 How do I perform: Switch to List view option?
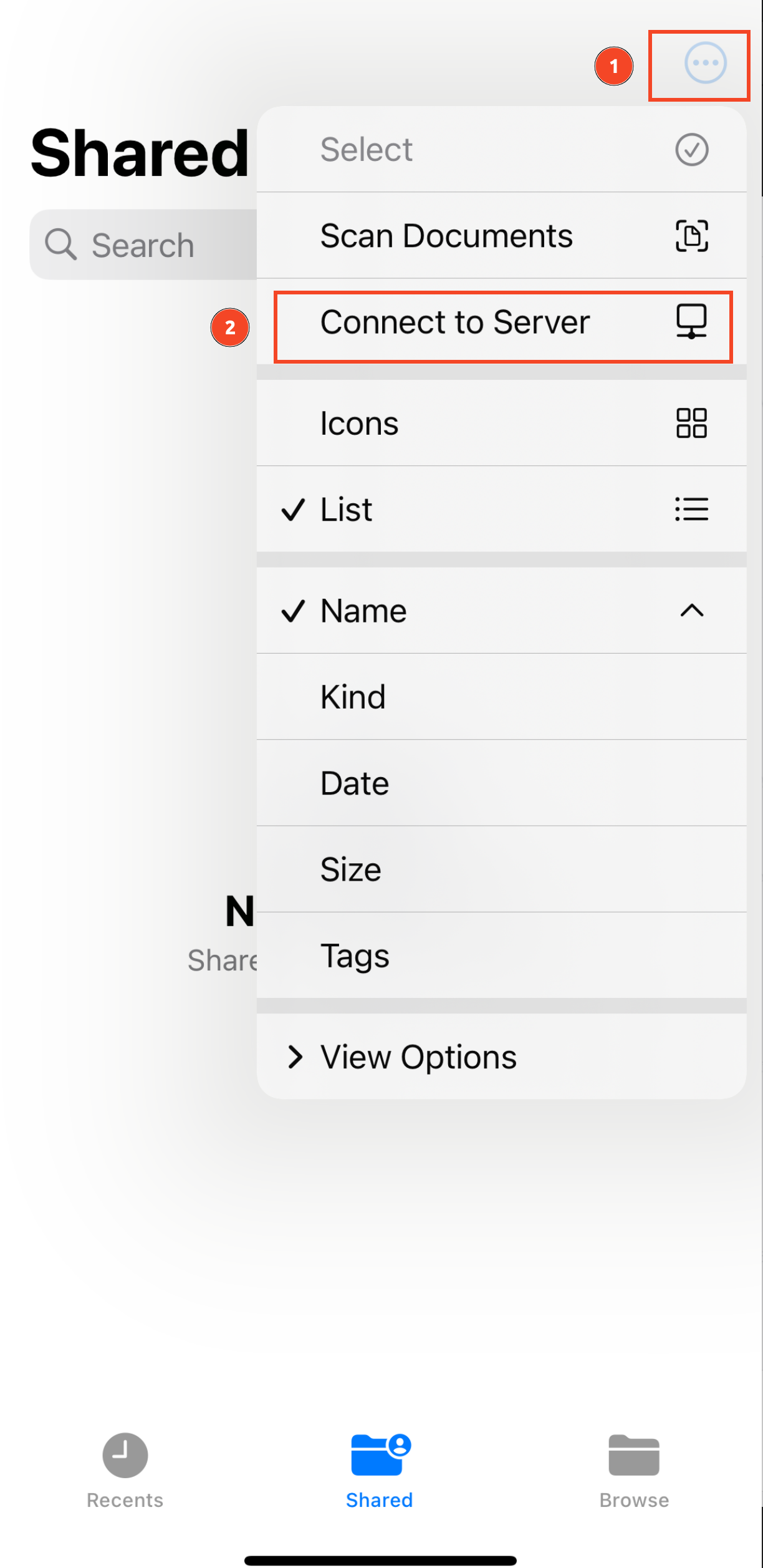coord(347,510)
